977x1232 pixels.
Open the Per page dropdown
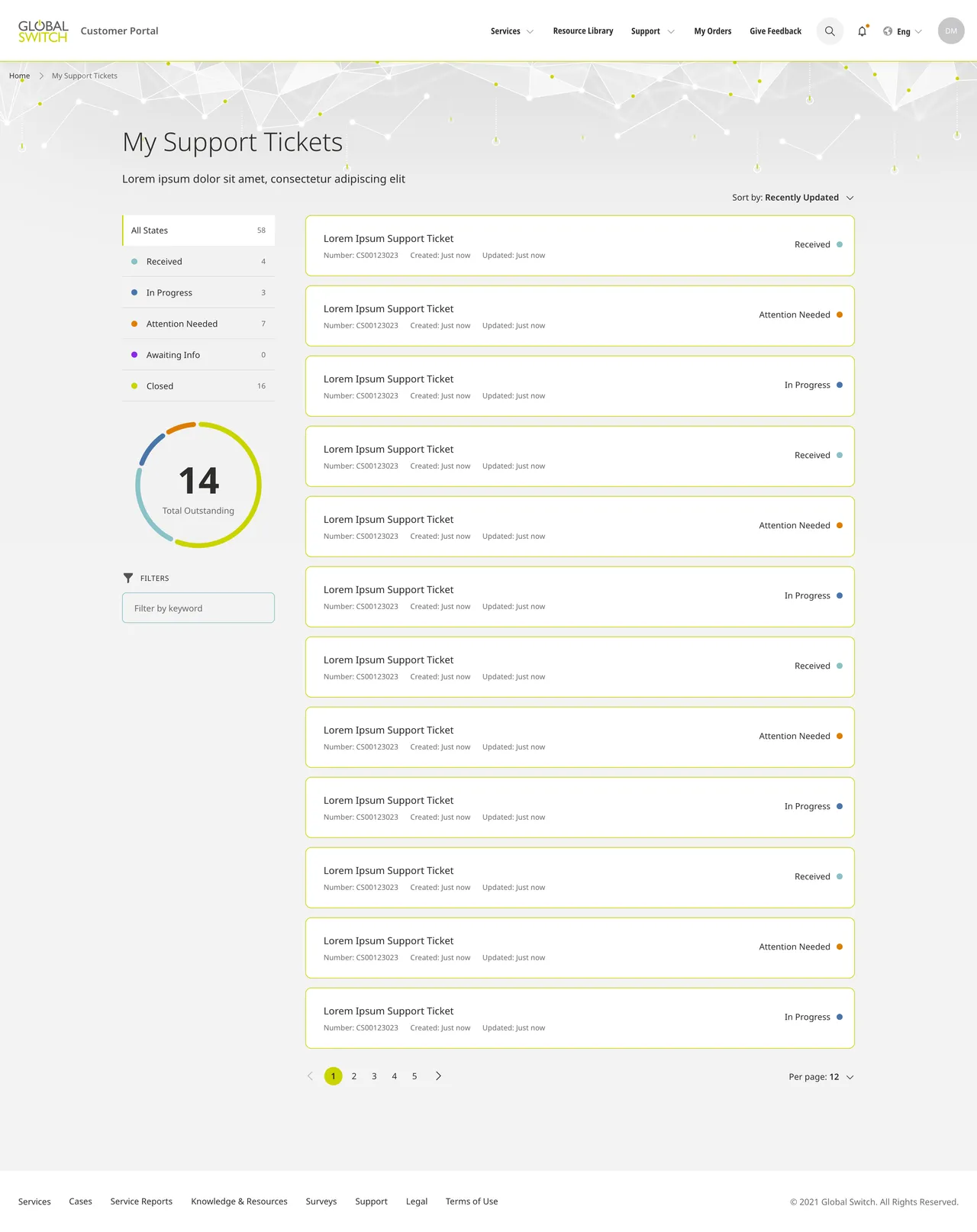pyautogui.click(x=821, y=1076)
